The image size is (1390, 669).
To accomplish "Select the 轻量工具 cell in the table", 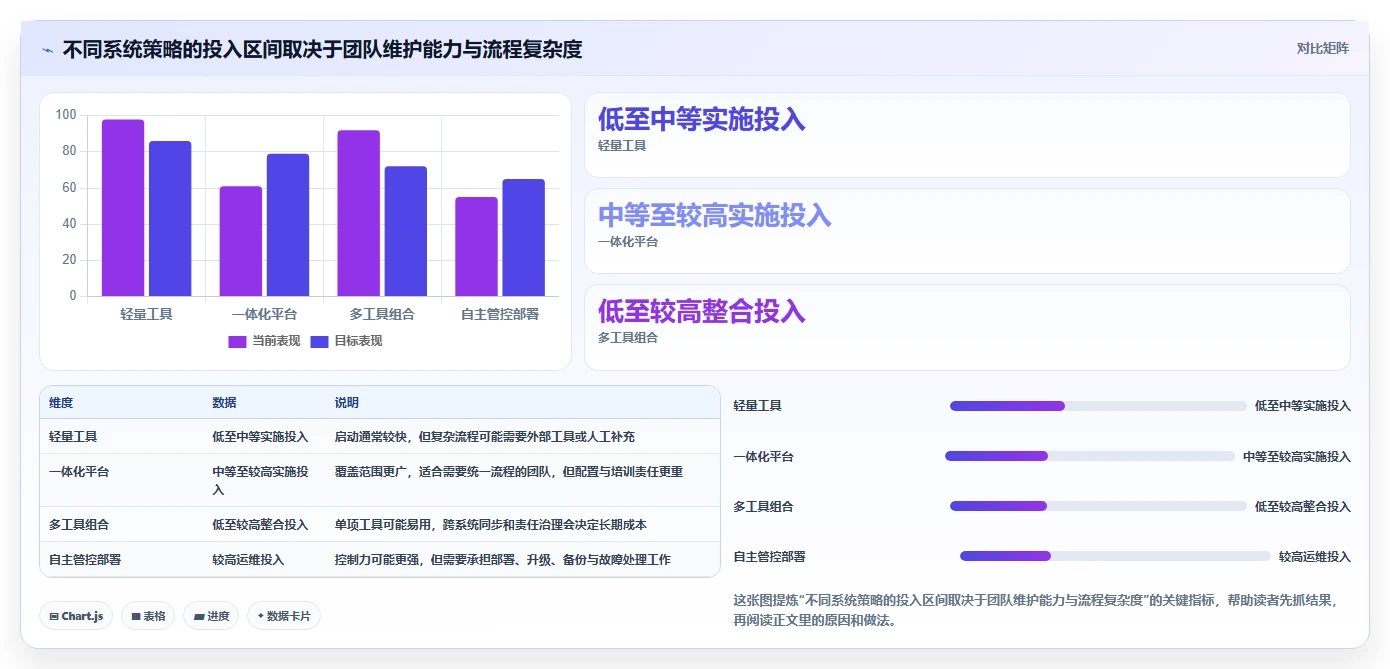I will (x=73, y=437).
